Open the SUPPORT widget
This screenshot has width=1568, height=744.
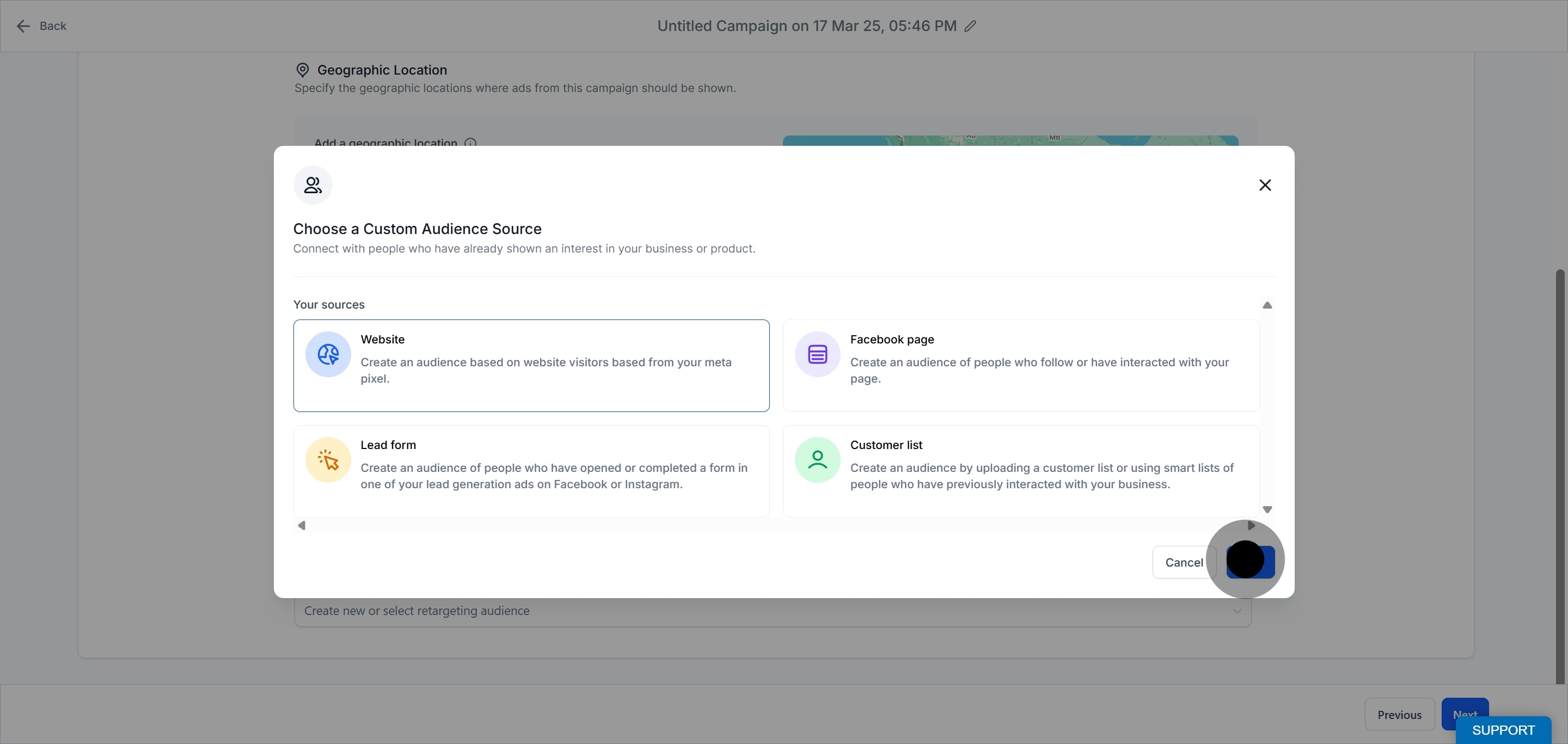click(x=1503, y=730)
